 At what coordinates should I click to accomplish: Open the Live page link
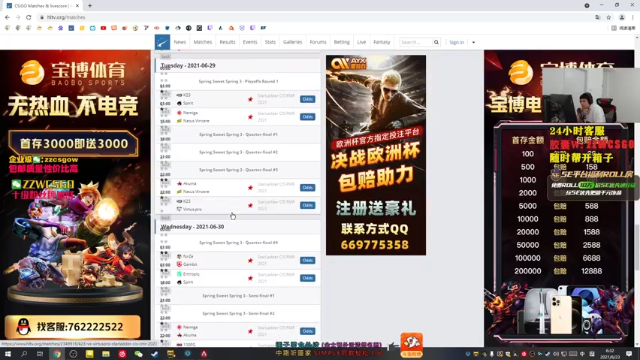click(362, 42)
